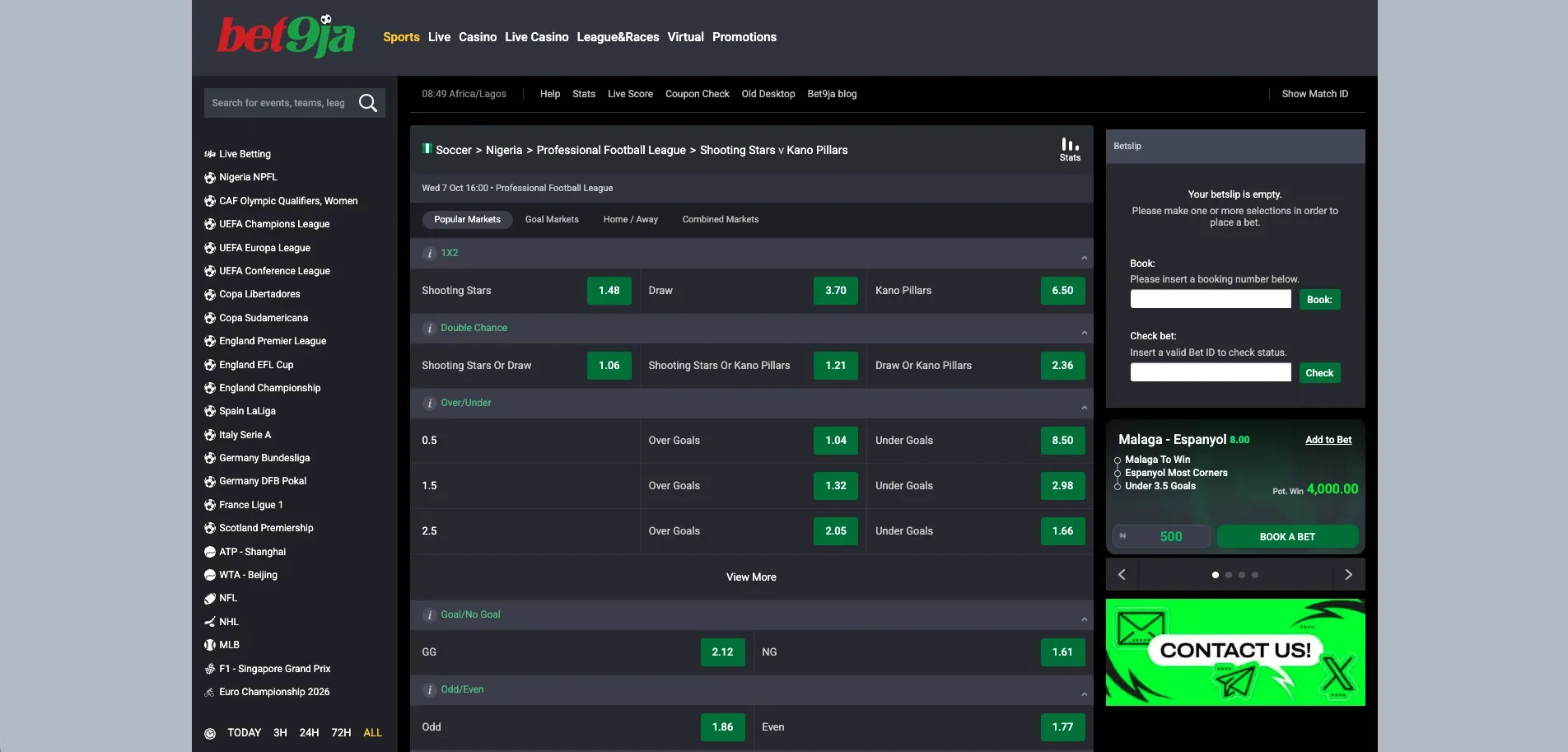Expand more markets with View More
Screen dimensions: 1568x752
751,577
